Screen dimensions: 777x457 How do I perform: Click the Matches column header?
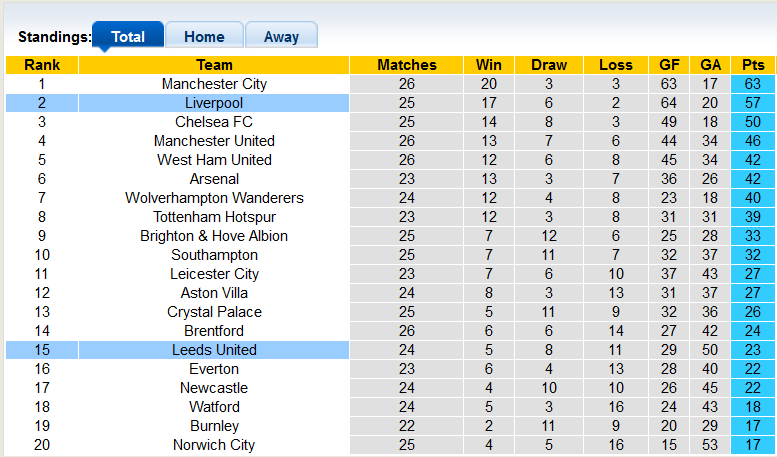[x=407, y=65]
